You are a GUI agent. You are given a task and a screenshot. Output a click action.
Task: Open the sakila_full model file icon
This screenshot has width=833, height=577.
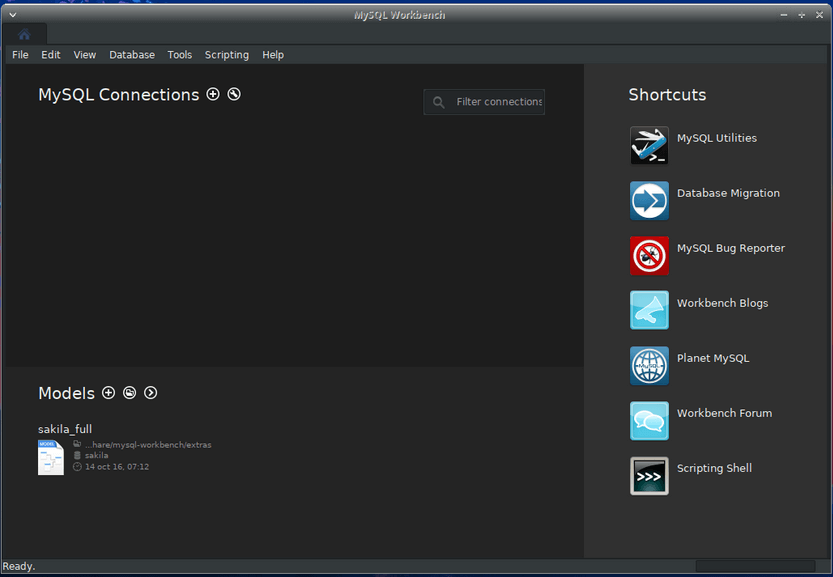tap(51, 457)
